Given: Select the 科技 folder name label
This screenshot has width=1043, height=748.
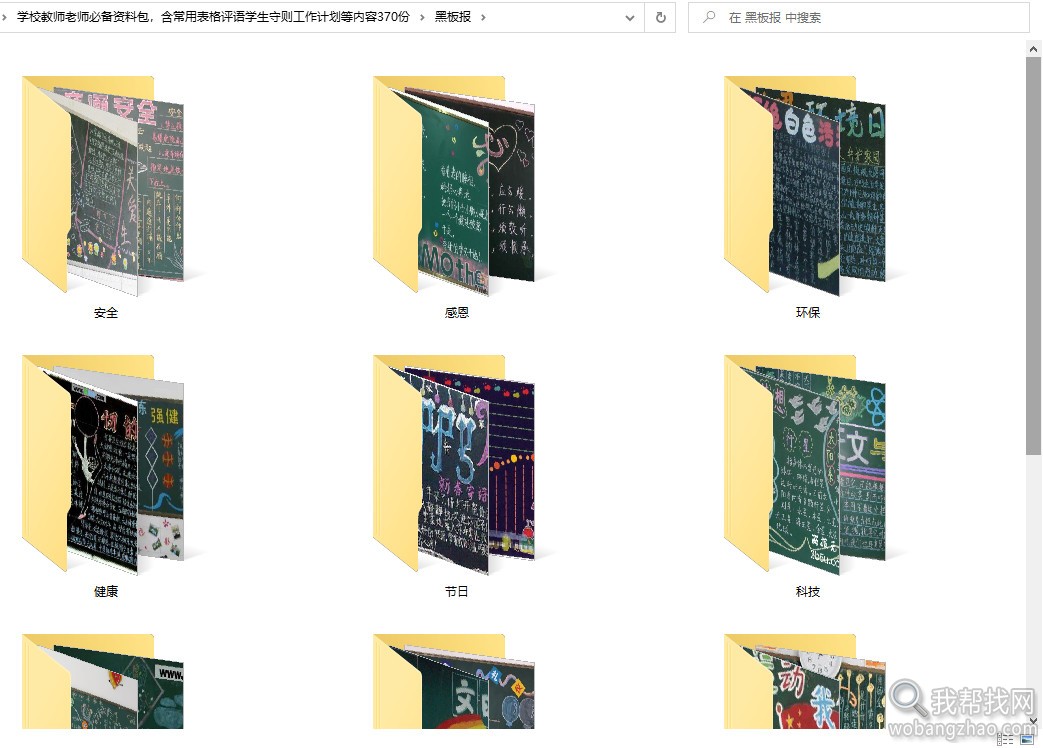Looking at the screenshot, I should click(808, 592).
